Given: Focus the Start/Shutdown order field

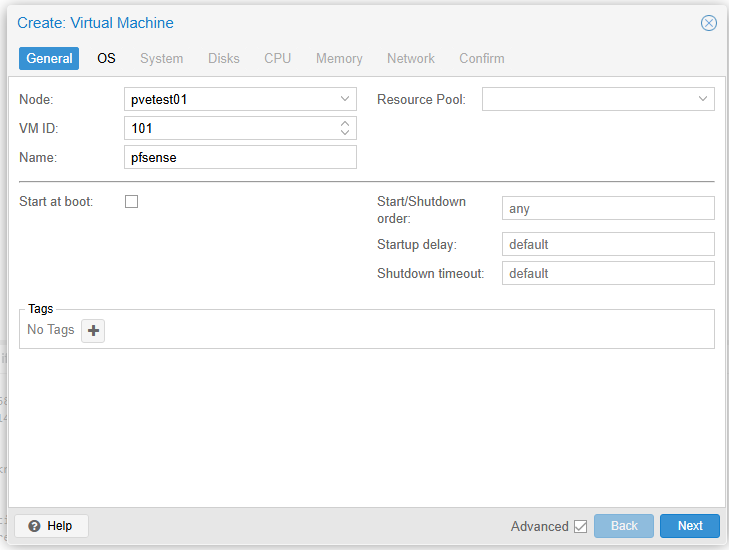Looking at the screenshot, I should [607, 208].
